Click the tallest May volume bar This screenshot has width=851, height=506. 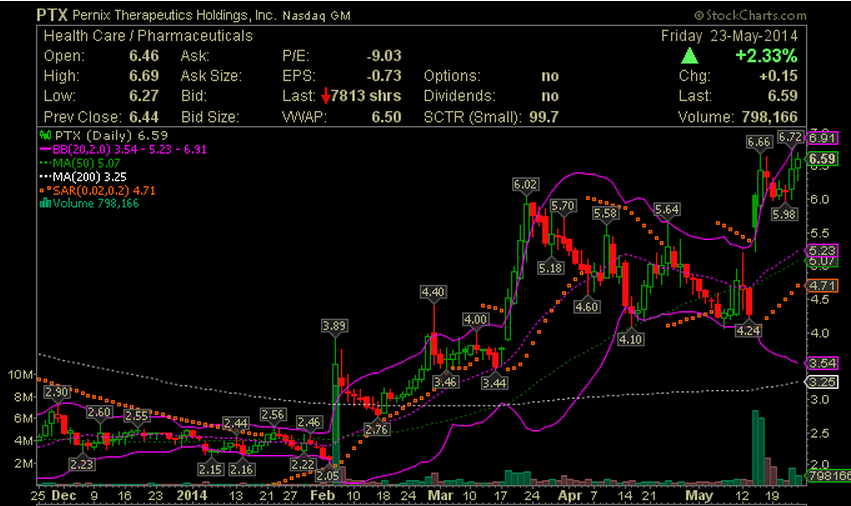(755, 447)
